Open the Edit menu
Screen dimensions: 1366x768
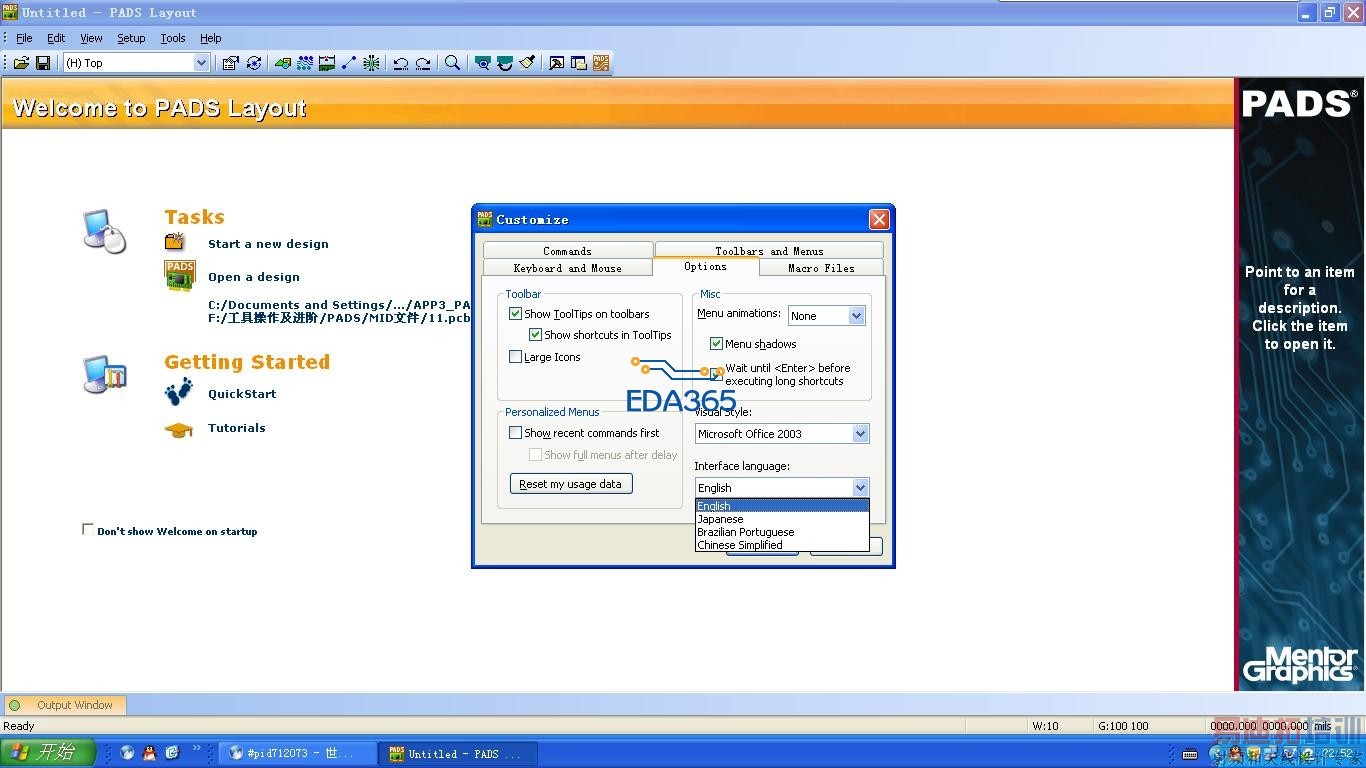56,38
